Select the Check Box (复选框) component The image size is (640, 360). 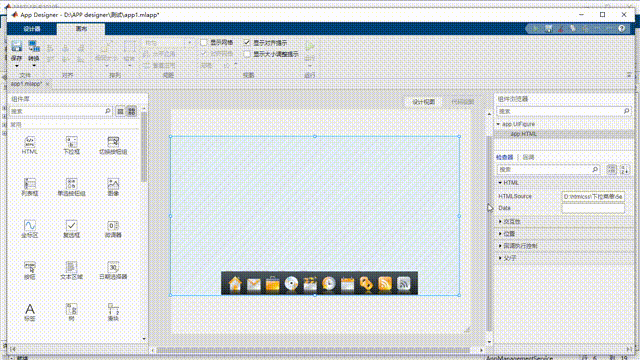(x=71, y=229)
